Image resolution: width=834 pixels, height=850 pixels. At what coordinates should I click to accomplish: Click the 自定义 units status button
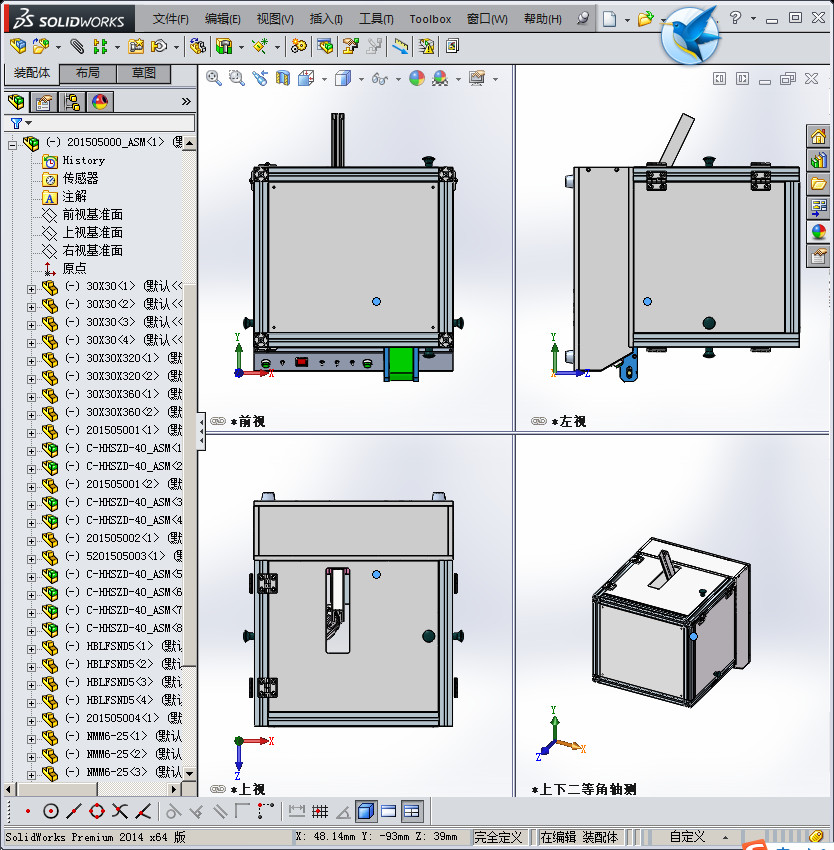point(687,837)
